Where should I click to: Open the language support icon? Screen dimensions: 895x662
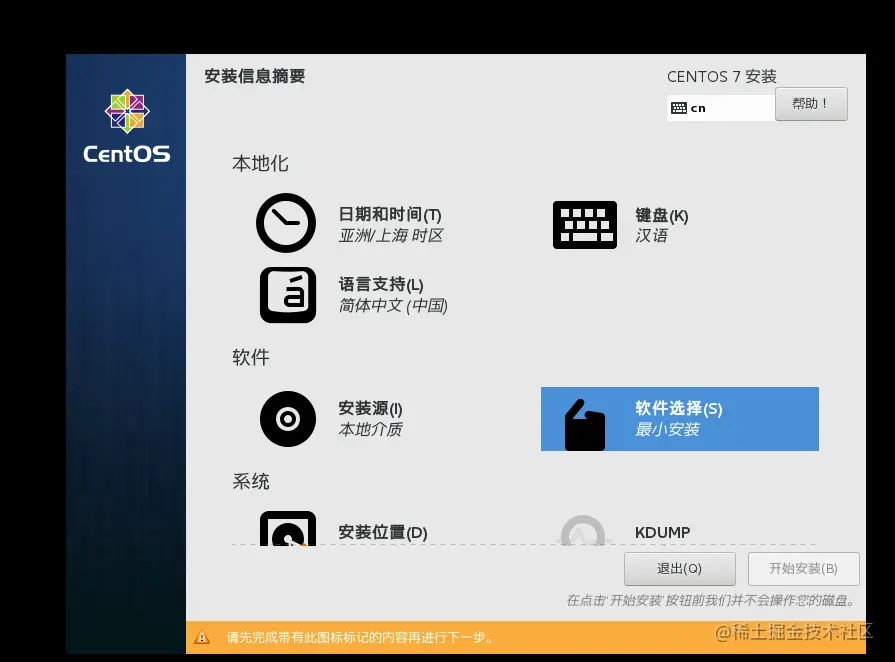point(288,295)
